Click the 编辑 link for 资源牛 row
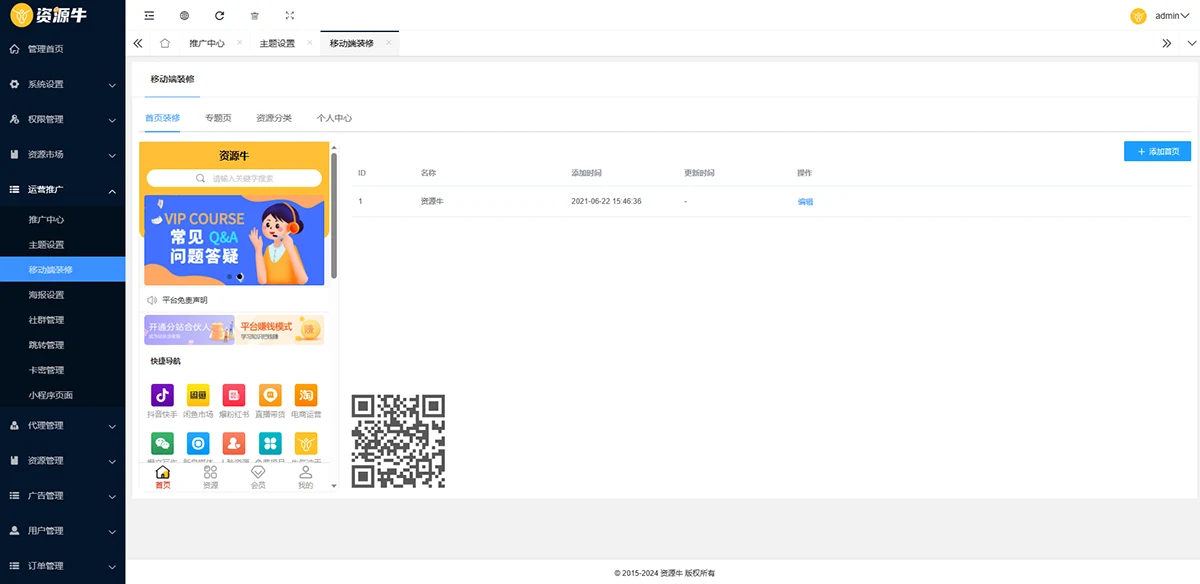 tap(805, 202)
